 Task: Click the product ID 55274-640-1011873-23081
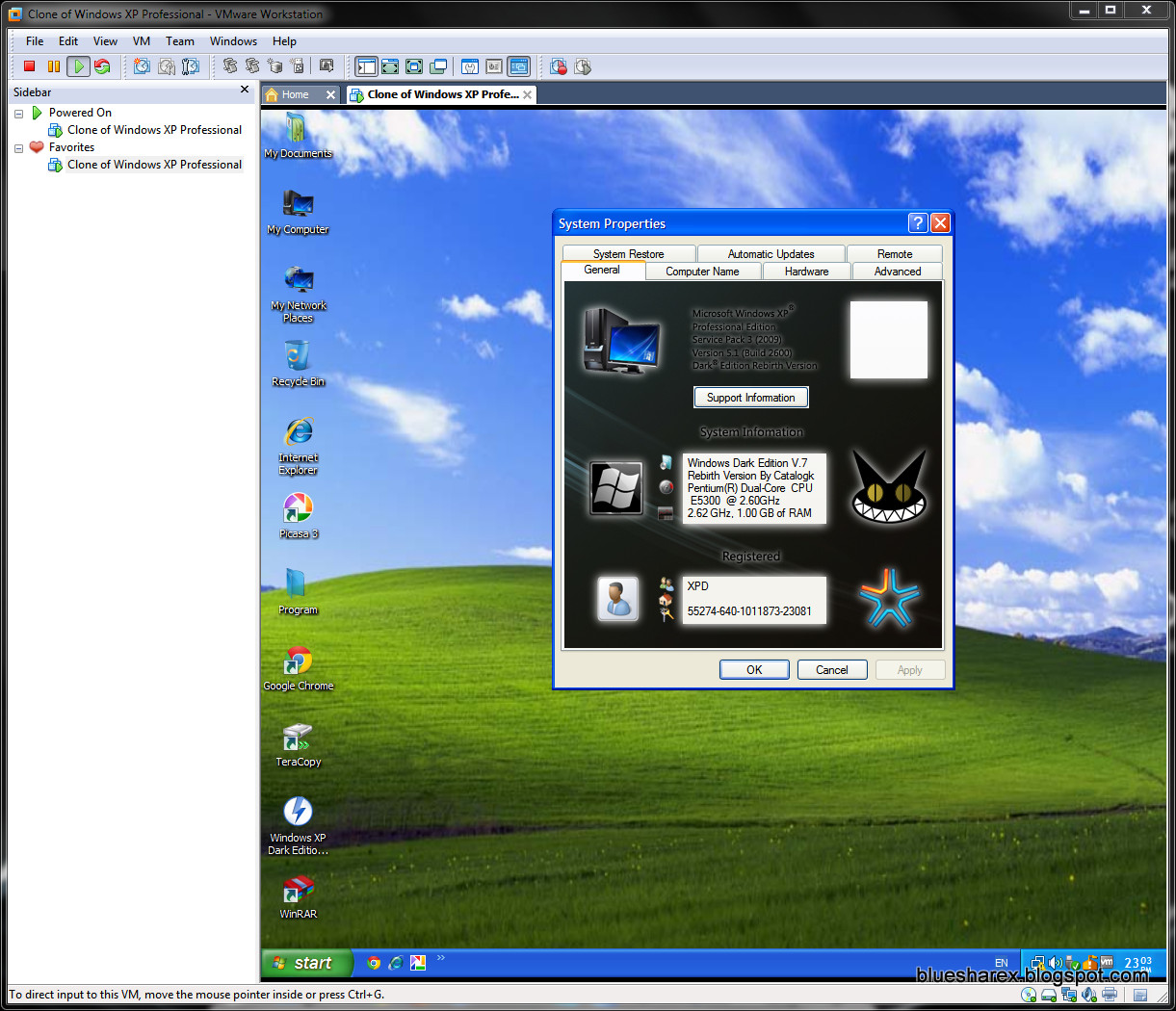(x=749, y=611)
